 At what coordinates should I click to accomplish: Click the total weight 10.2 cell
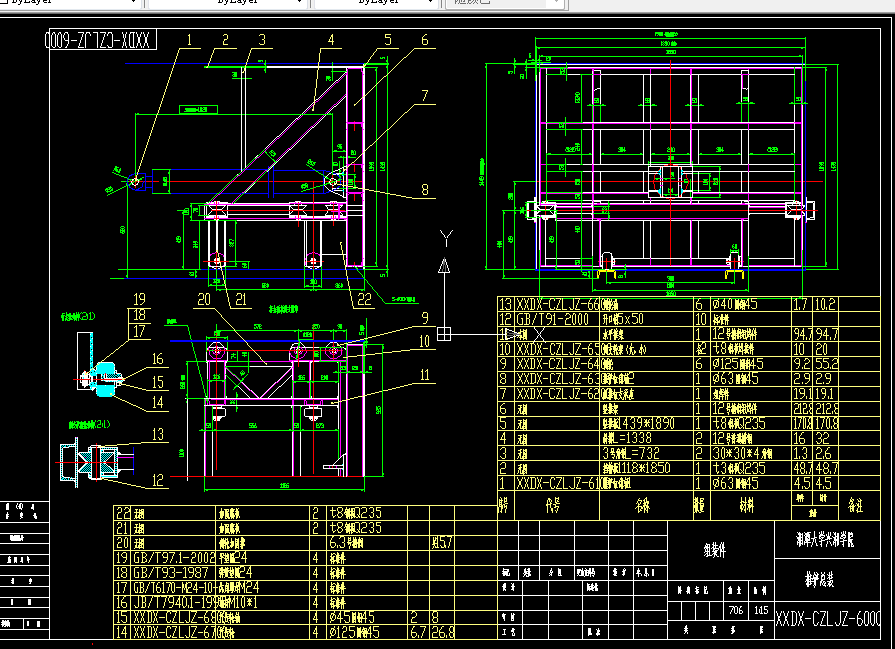[x=825, y=304]
